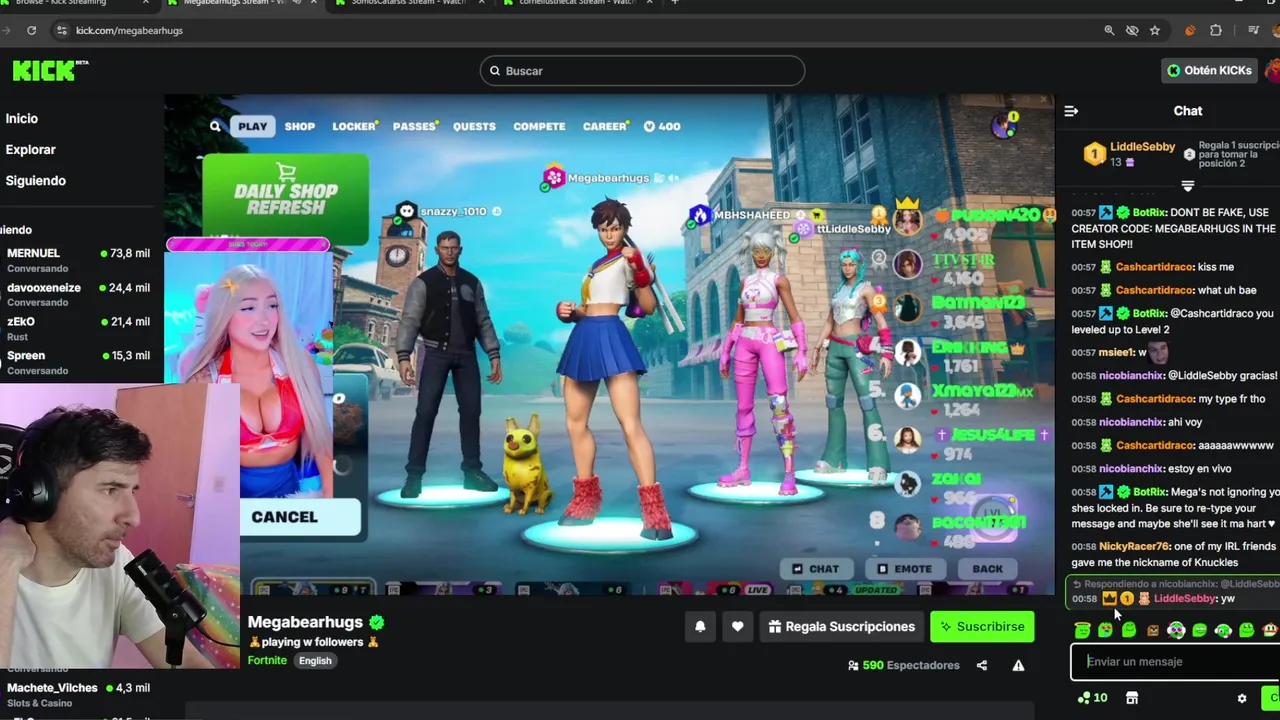The height and width of the screenshot is (720, 1280).
Task: Insert the headphones purple-eyed emote
Action: click(1176, 629)
